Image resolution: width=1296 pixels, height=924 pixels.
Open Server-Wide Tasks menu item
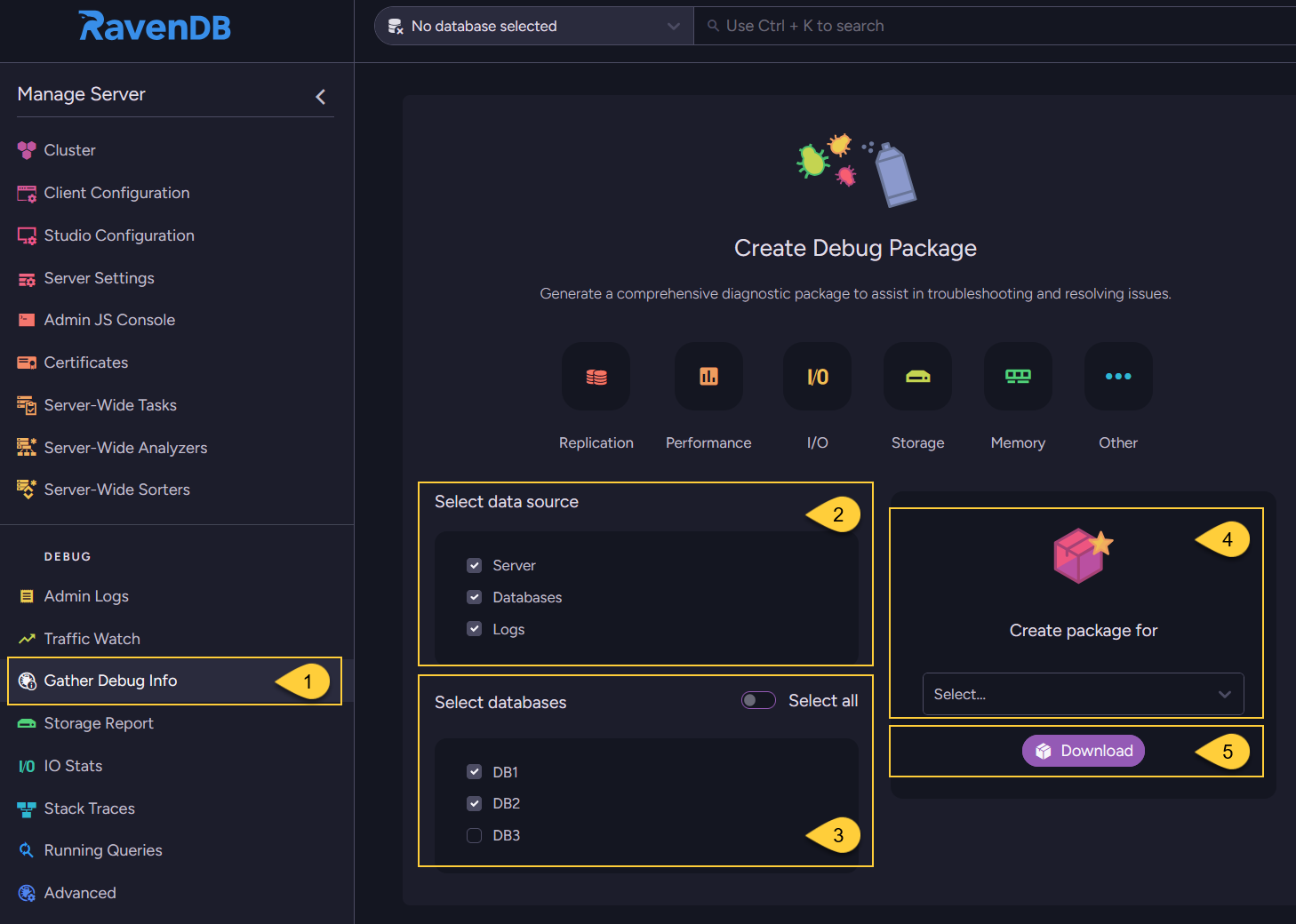110,405
